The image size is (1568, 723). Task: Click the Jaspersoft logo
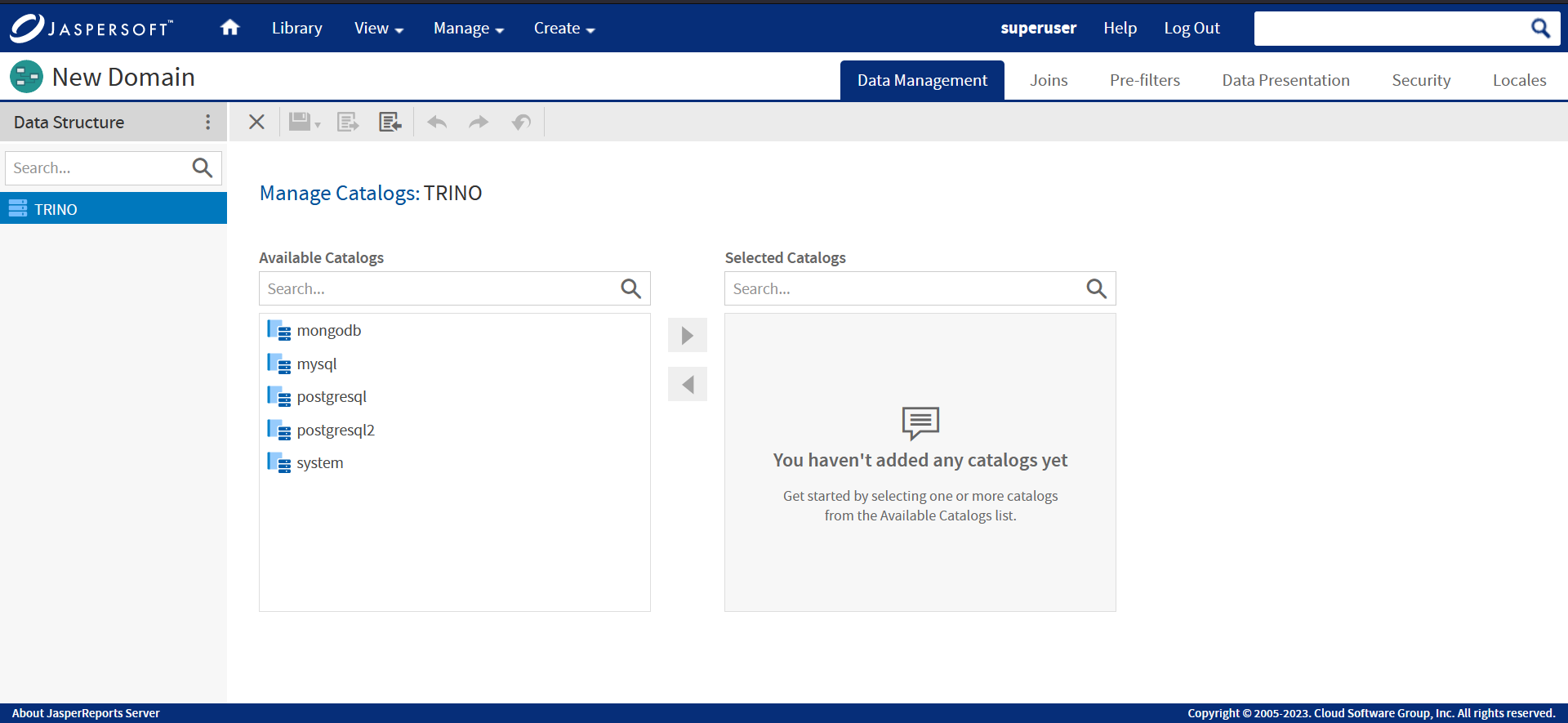click(x=91, y=28)
